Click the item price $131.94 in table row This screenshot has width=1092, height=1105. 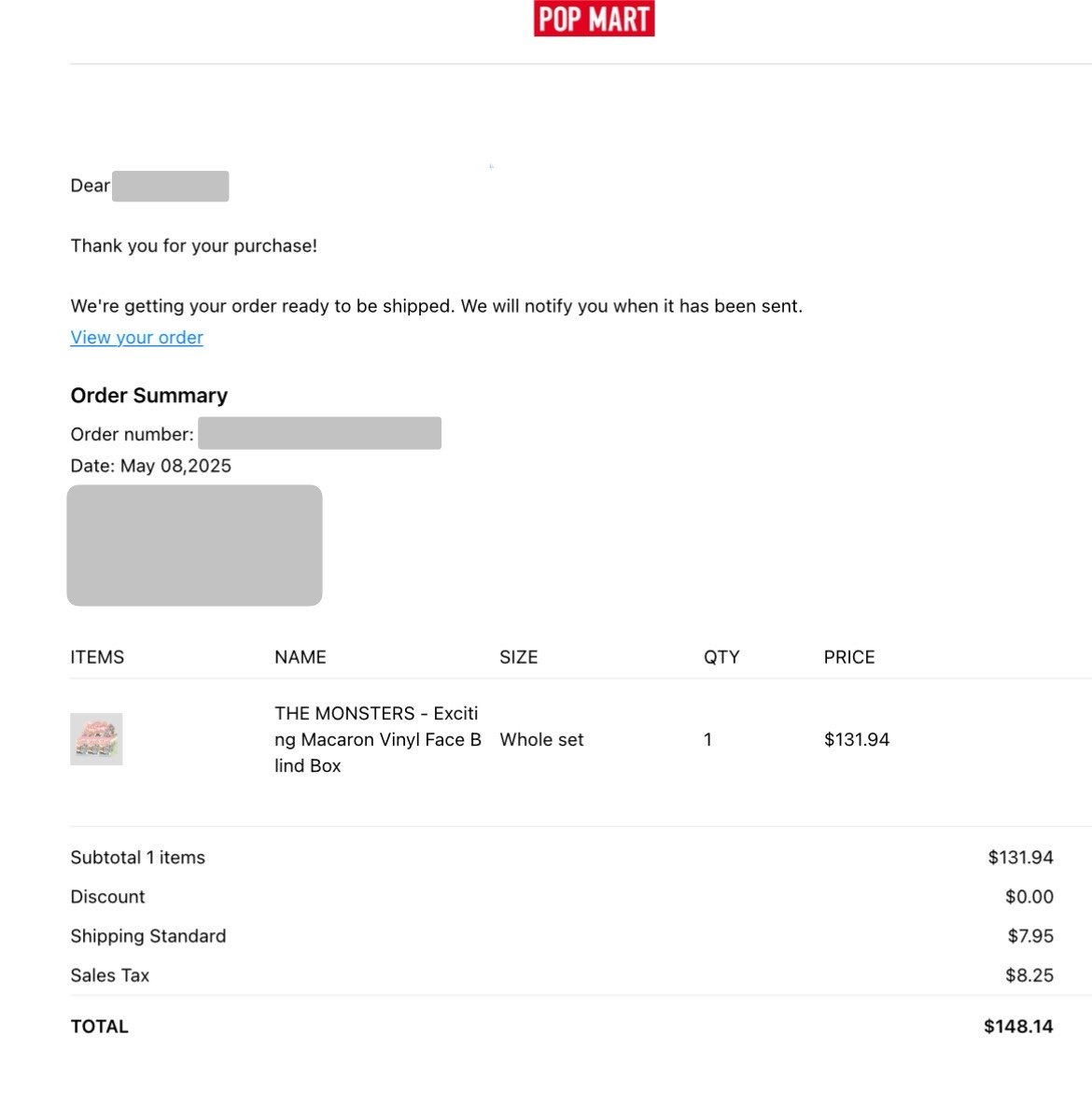point(857,739)
